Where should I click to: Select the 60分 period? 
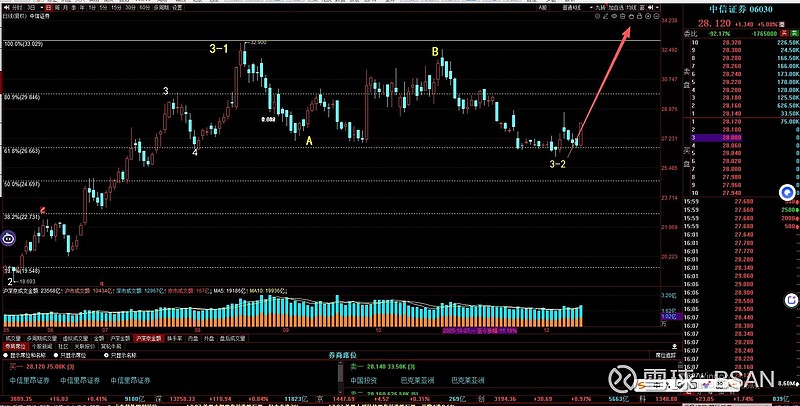(144, 8)
